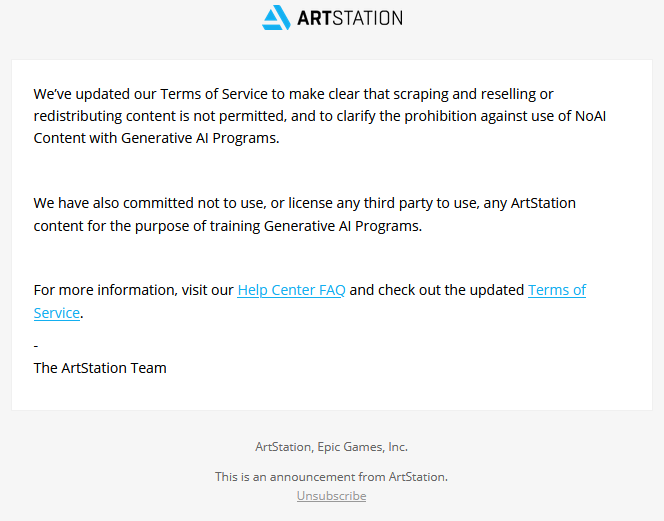Click the 'ArtStation, Epic Games, Inc.' footer text
Viewport: 664px width, 521px height.
[x=332, y=447]
